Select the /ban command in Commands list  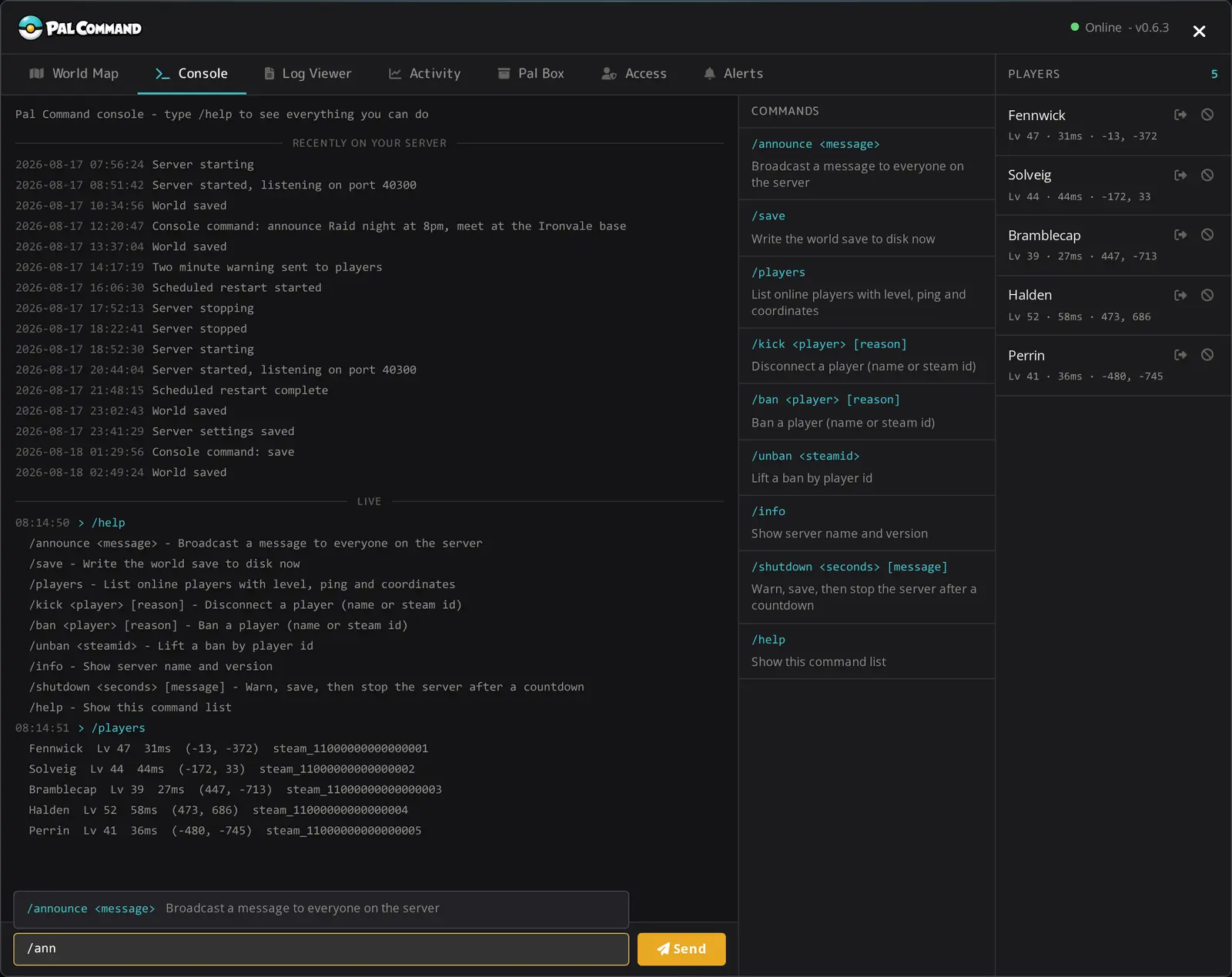[867, 411]
